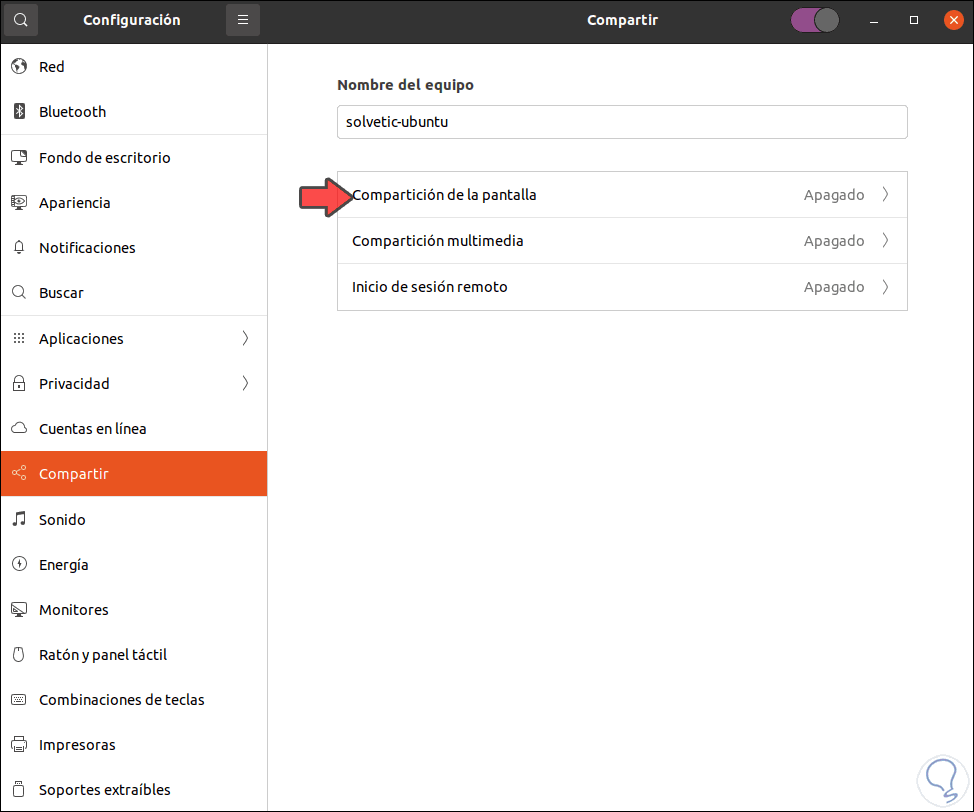This screenshot has height=812, width=974.
Task: Click the Nombre del equipo text field
Action: pyautogui.click(x=621, y=122)
